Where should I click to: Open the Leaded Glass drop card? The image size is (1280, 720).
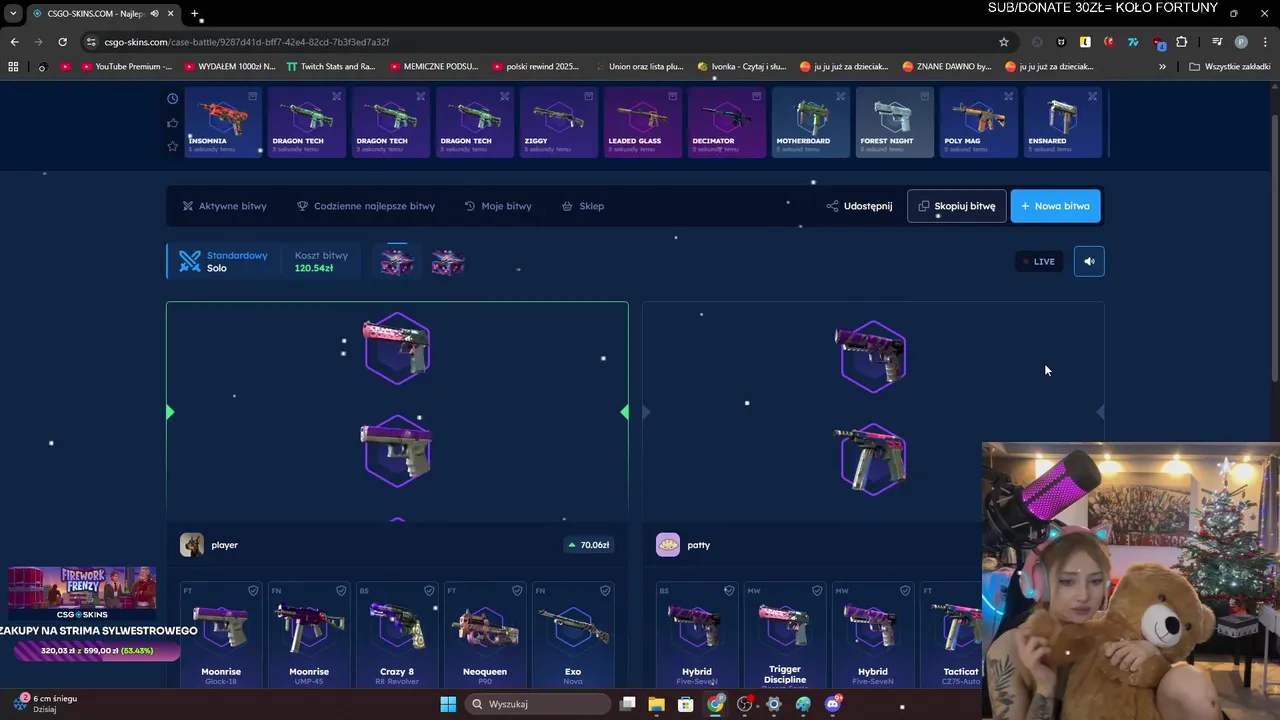pyautogui.click(x=642, y=123)
